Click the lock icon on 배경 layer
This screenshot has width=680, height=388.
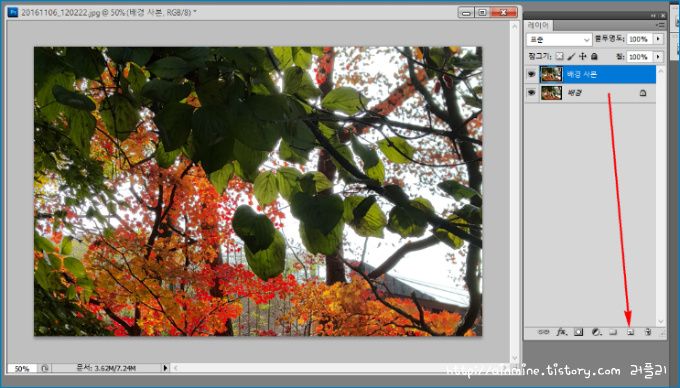(x=643, y=93)
